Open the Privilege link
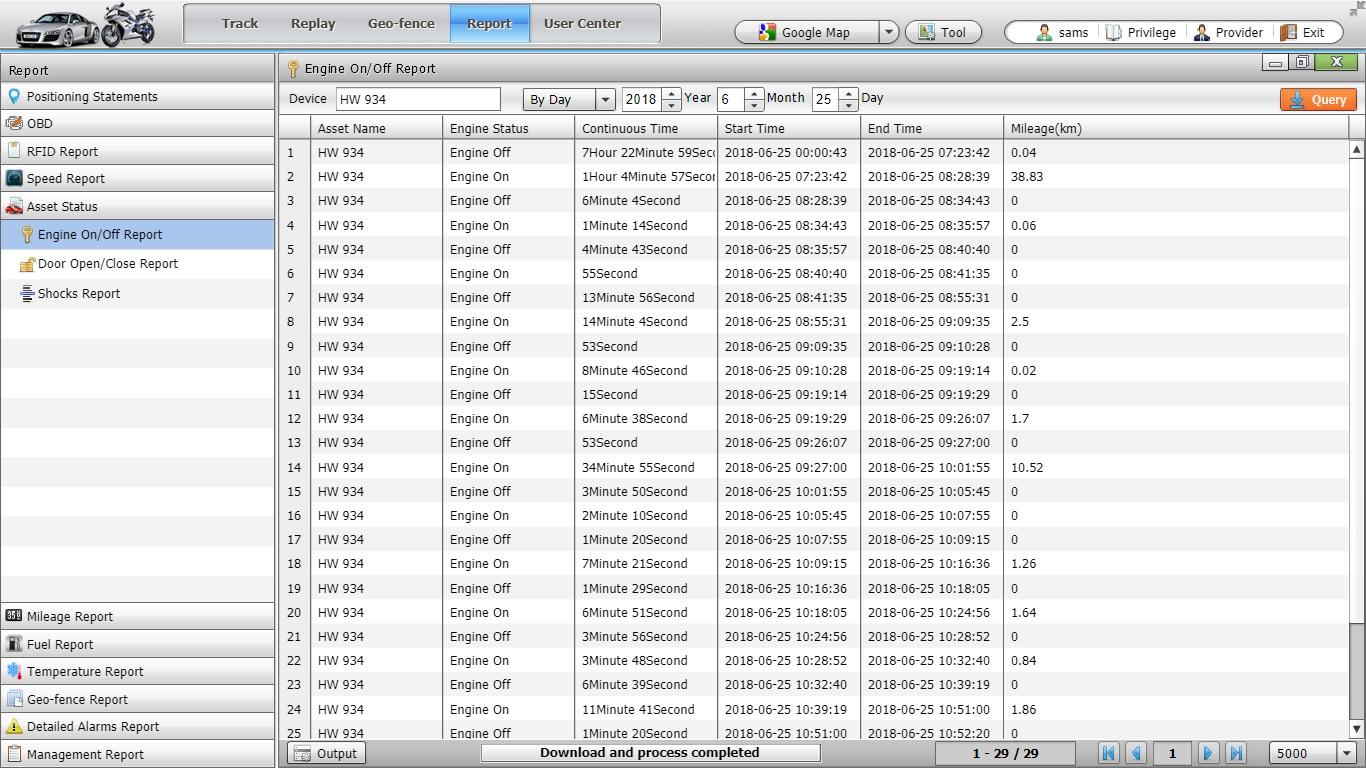This screenshot has height=768, width=1366. coord(1140,32)
